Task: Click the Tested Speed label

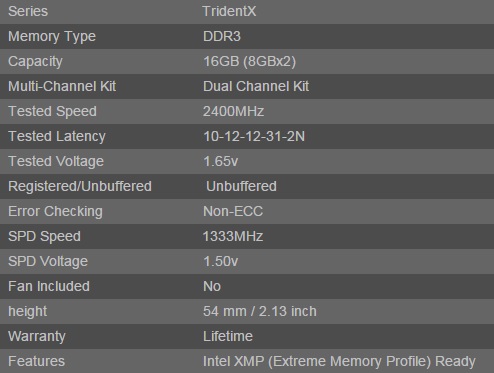Action: click(52, 112)
